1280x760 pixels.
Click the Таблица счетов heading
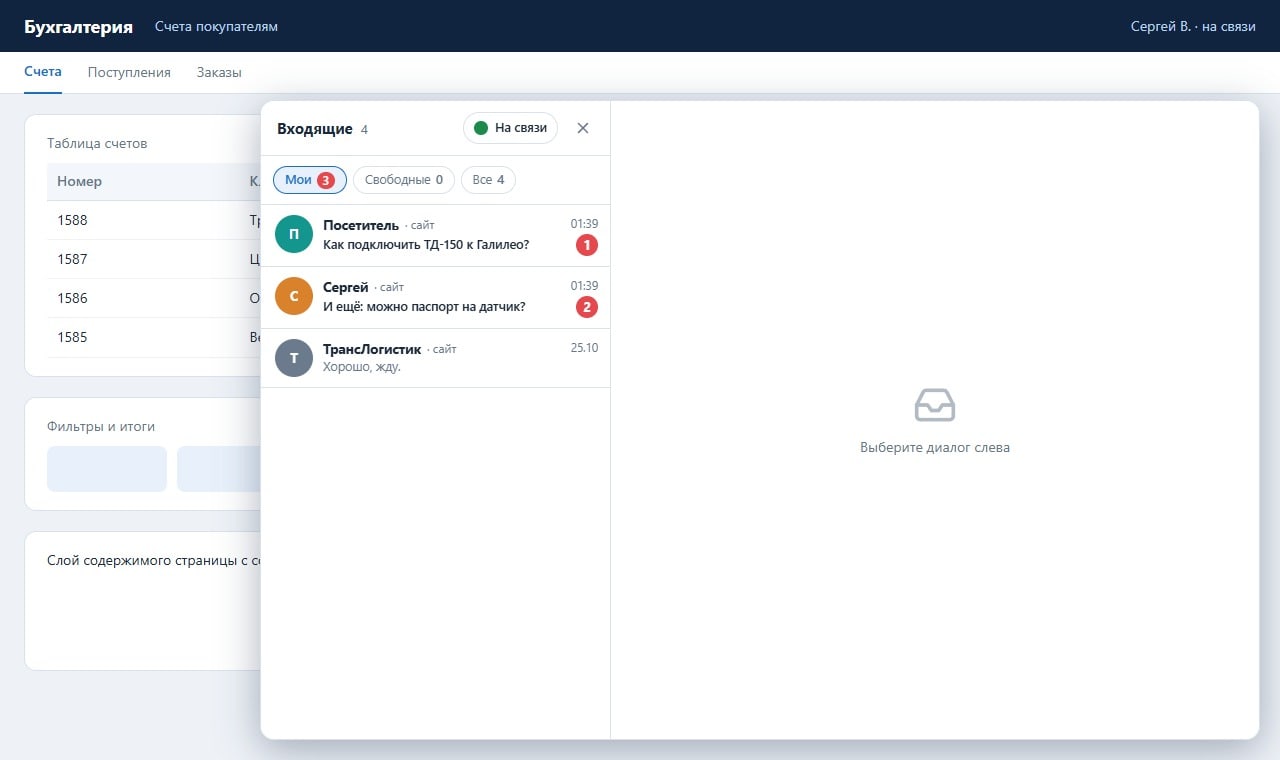97,143
